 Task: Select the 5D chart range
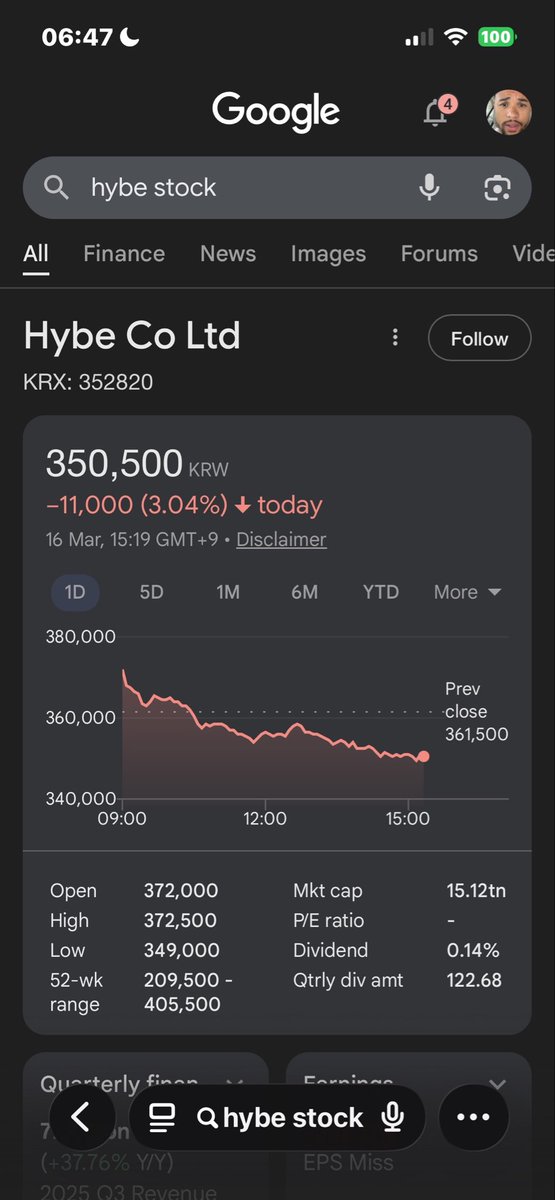coord(151,592)
